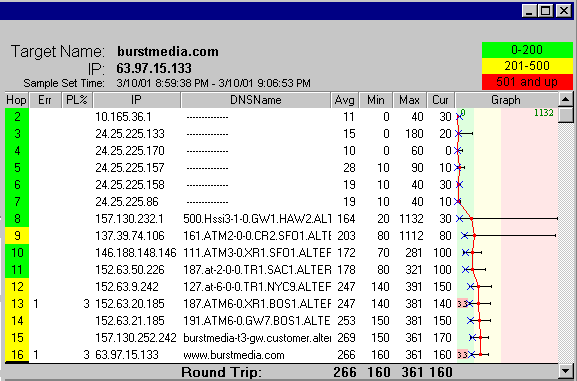
Task: Select the green 0-200 legend swatch
Action: tap(527, 50)
